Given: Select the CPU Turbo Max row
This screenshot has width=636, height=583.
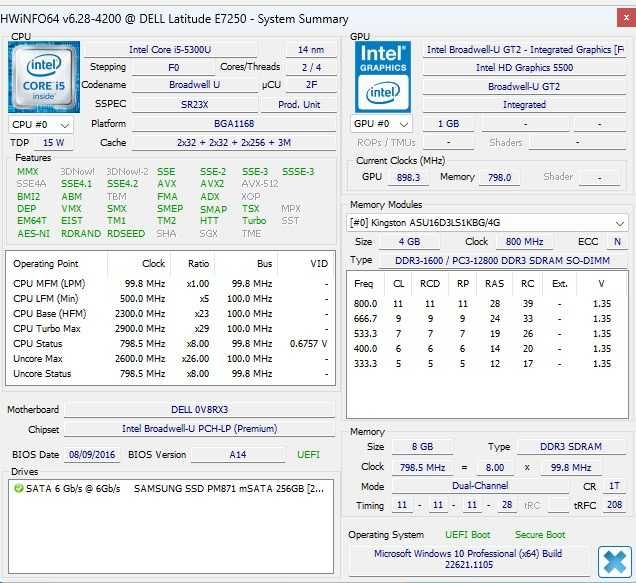Looking at the screenshot, I should pyautogui.click(x=170, y=329).
